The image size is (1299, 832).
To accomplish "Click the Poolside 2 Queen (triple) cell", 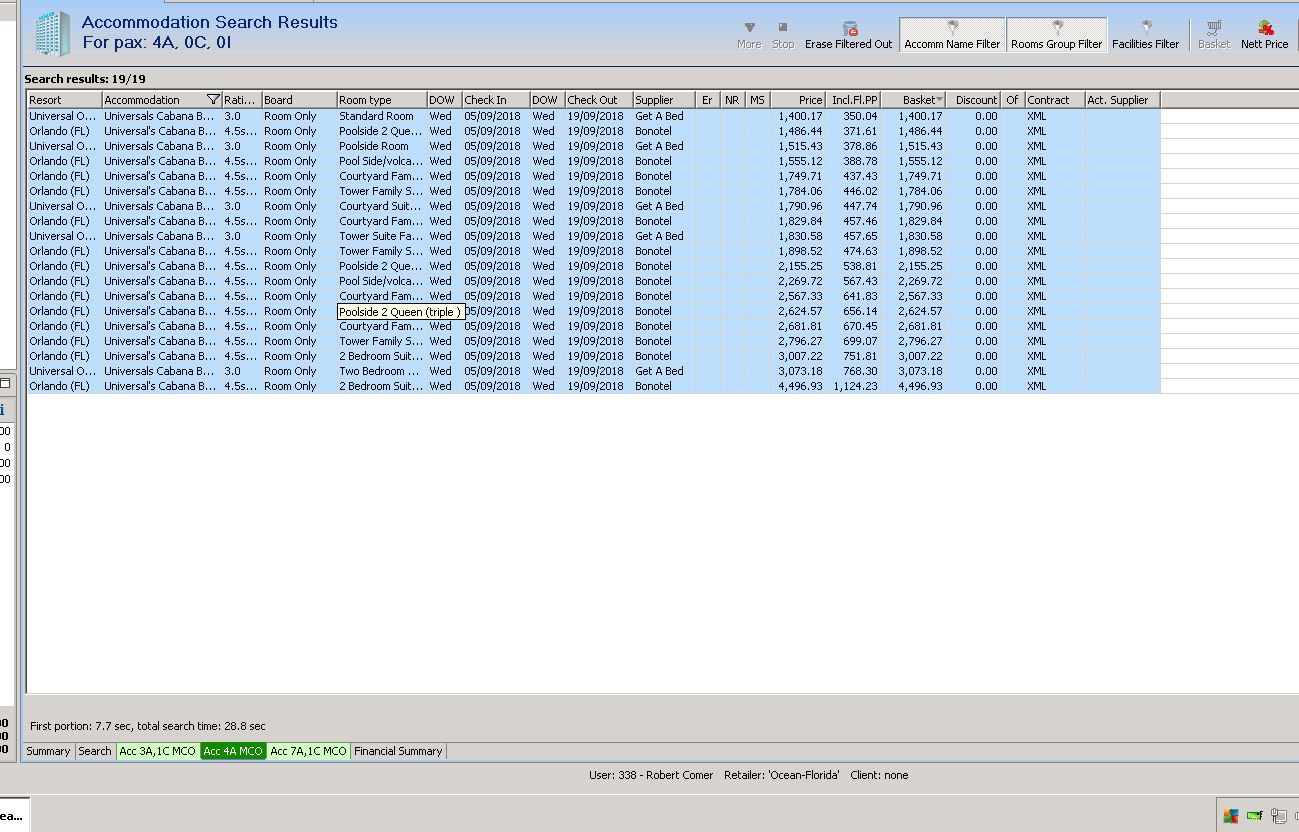I will click(400, 312).
